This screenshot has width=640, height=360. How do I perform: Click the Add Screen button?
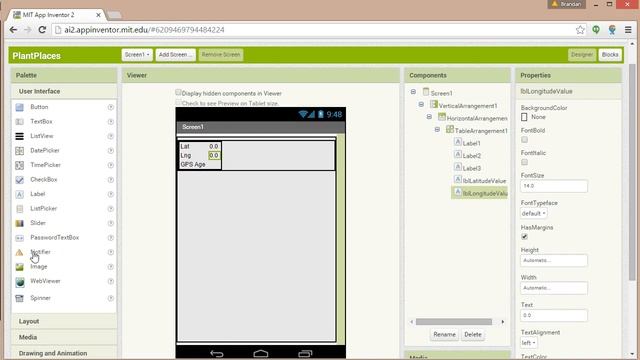(x=175, y=55)
